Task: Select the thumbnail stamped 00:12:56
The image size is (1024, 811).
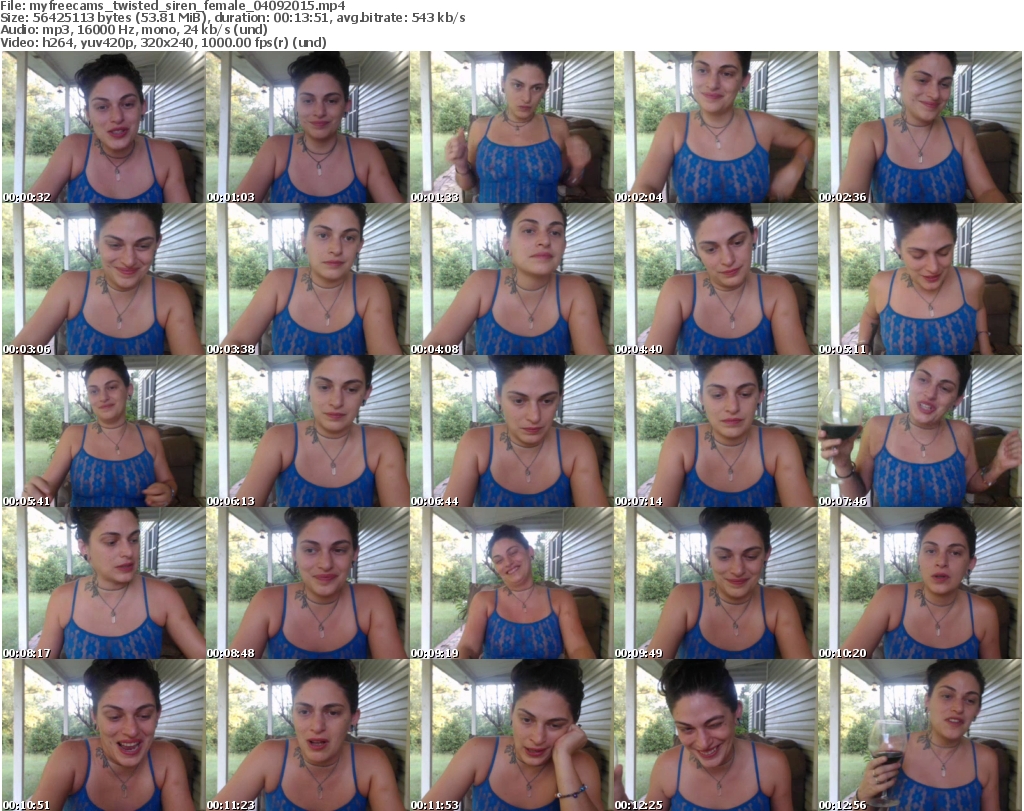Action: (920, 735)
